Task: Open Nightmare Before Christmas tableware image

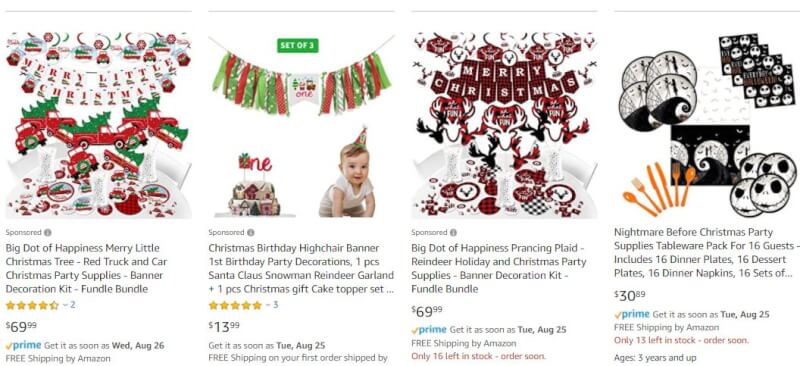Action: 707,125
